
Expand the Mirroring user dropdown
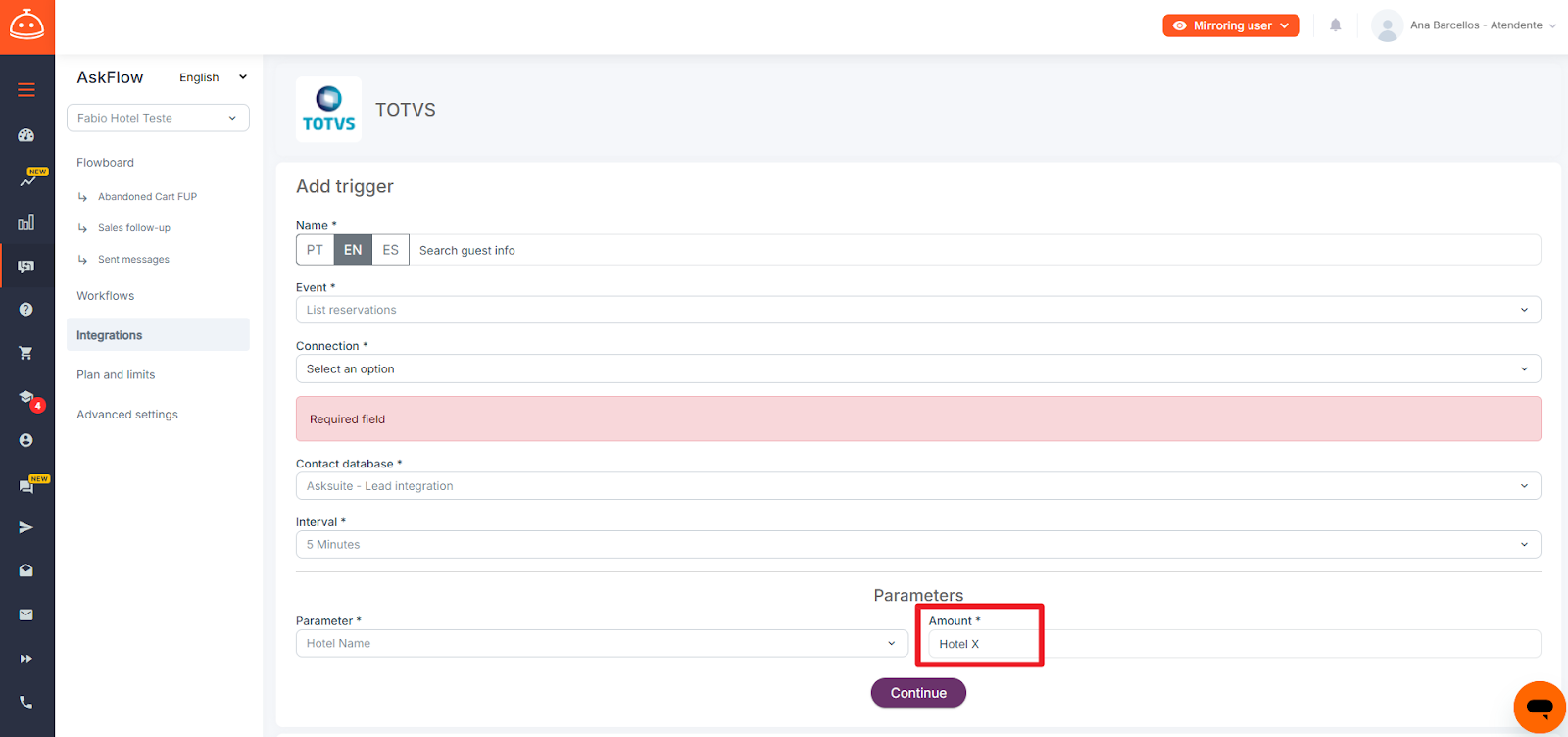[1231, 25]
